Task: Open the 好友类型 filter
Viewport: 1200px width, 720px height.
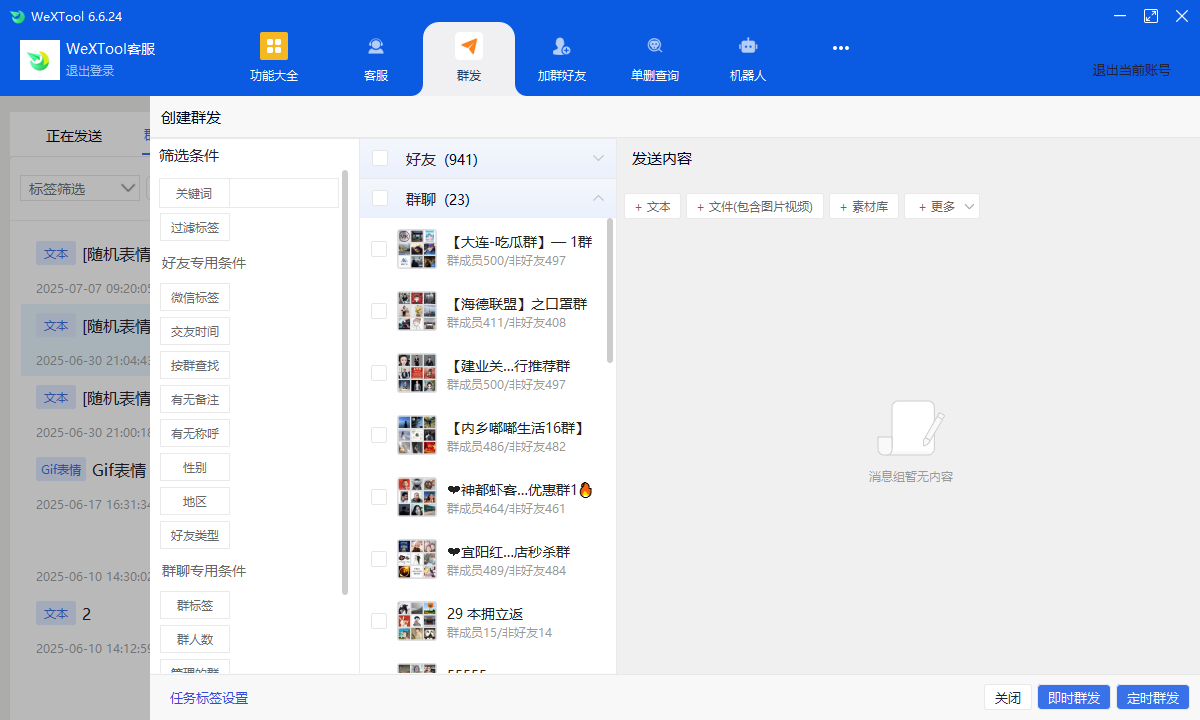Action: [x=195, y=535]
